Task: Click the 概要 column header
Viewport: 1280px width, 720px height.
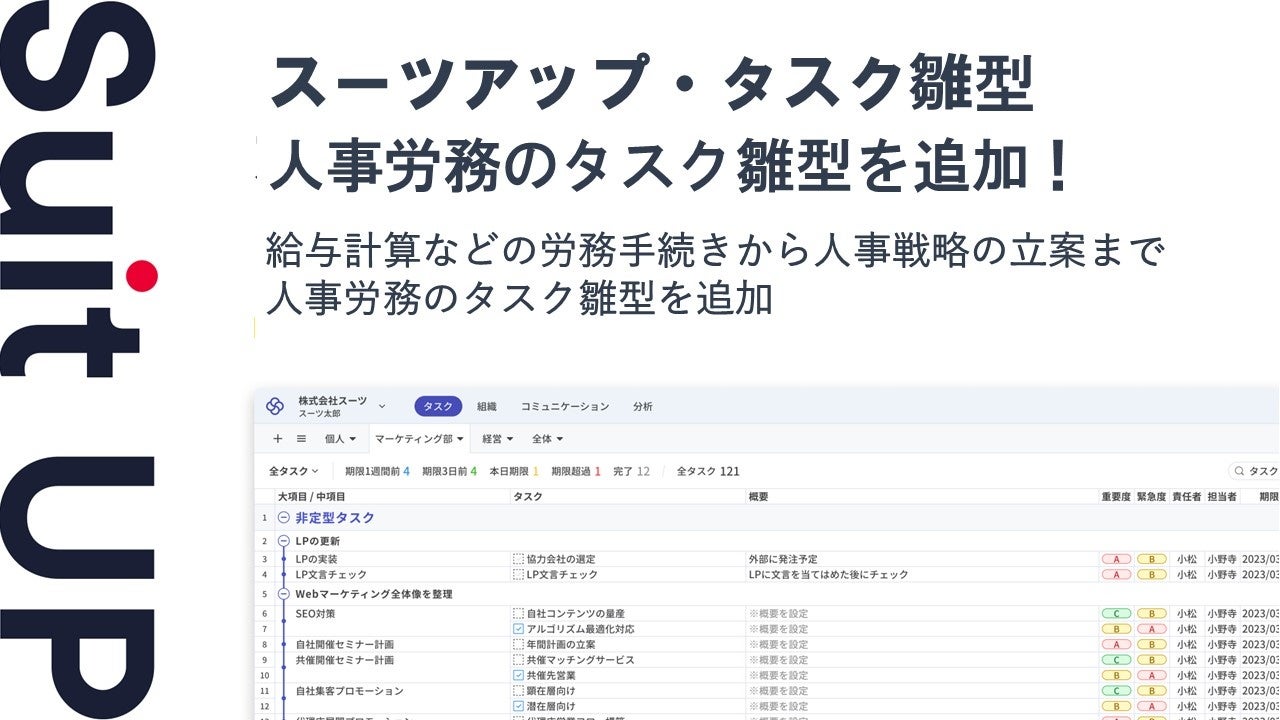Action: tap(759, 497)
